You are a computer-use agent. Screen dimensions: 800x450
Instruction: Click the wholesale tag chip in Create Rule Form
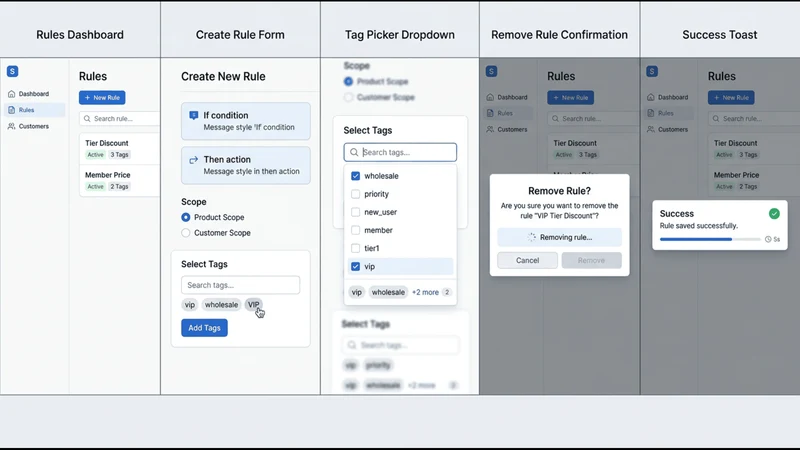pyautogui.click(x=221, y=305)
